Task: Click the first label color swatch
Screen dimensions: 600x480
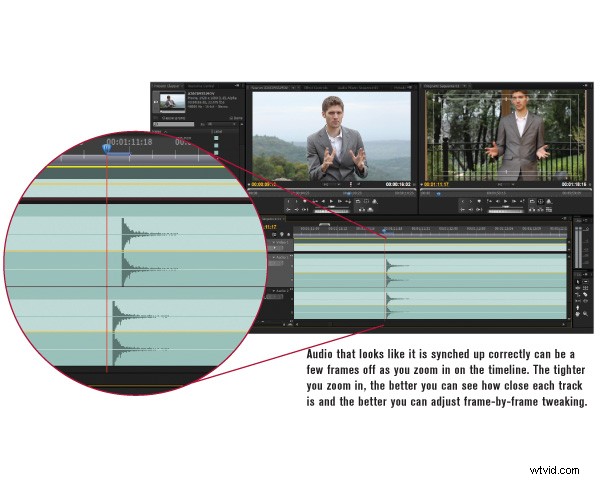Action: [216, 138]
